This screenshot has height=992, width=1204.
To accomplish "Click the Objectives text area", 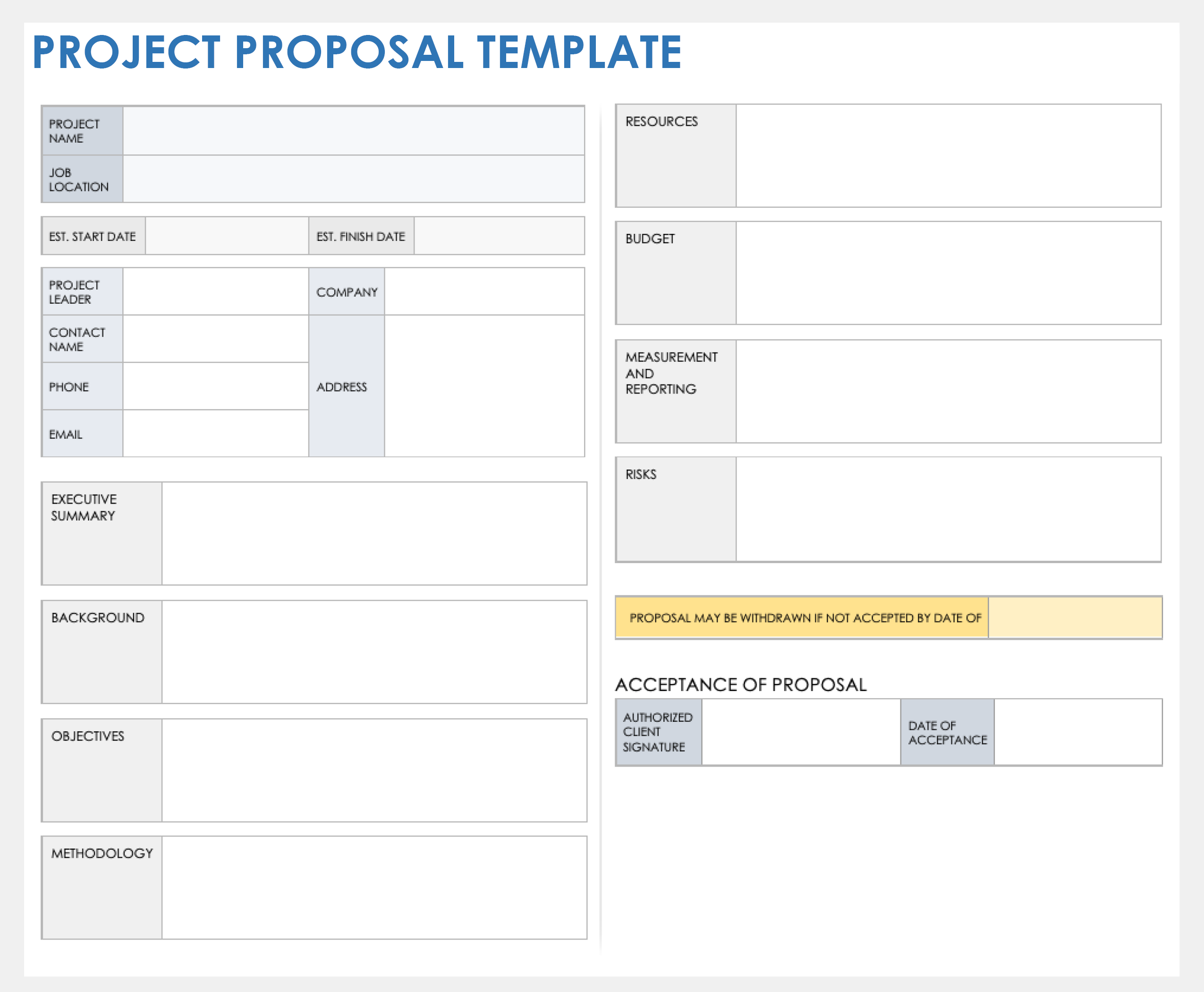I will pos(374,770).
